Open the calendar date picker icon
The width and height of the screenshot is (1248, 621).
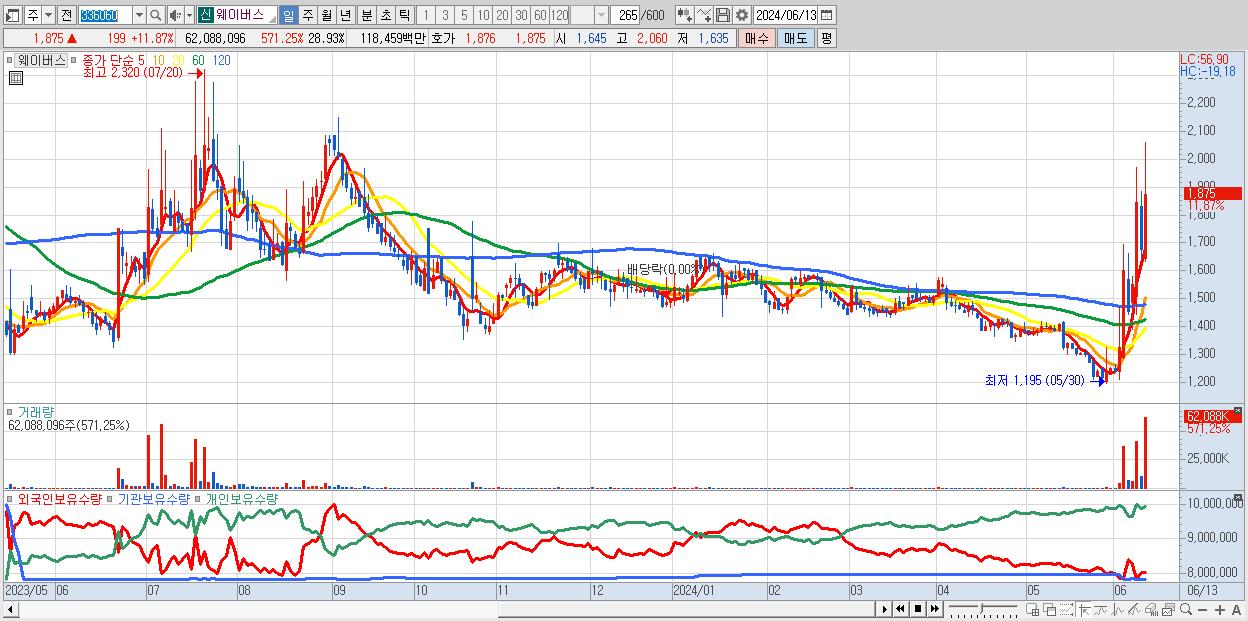(x=826, y=15)
